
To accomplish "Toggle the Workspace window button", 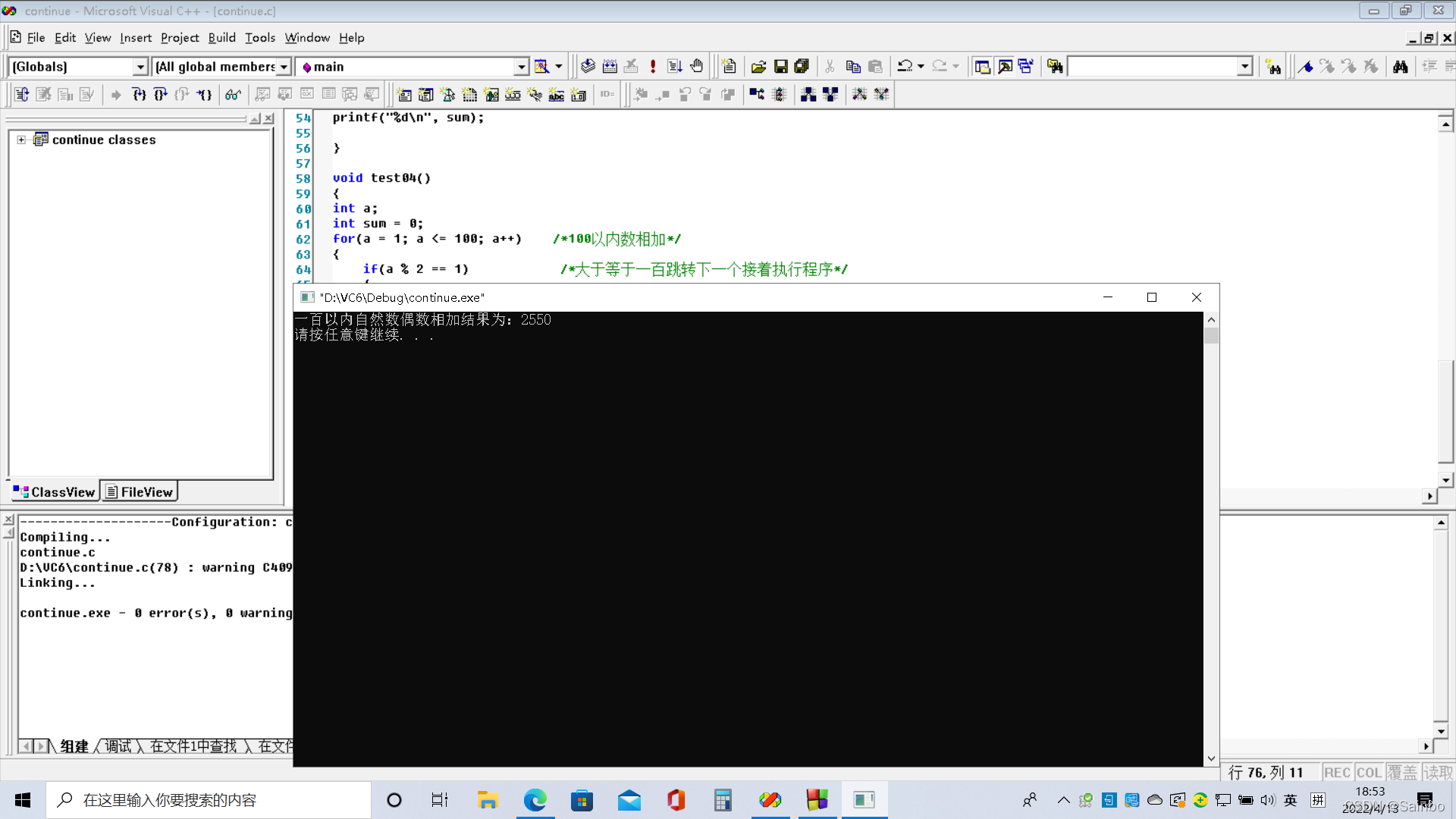I will coord(982,67).
